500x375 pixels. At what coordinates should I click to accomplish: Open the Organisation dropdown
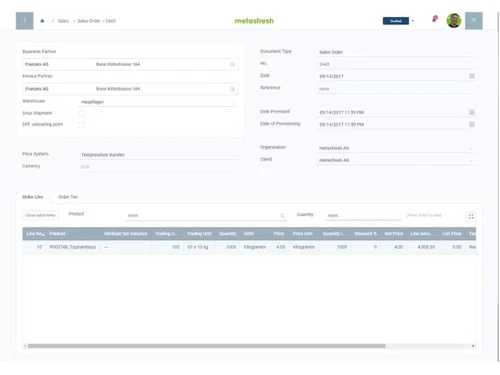(x=396, y=148)
